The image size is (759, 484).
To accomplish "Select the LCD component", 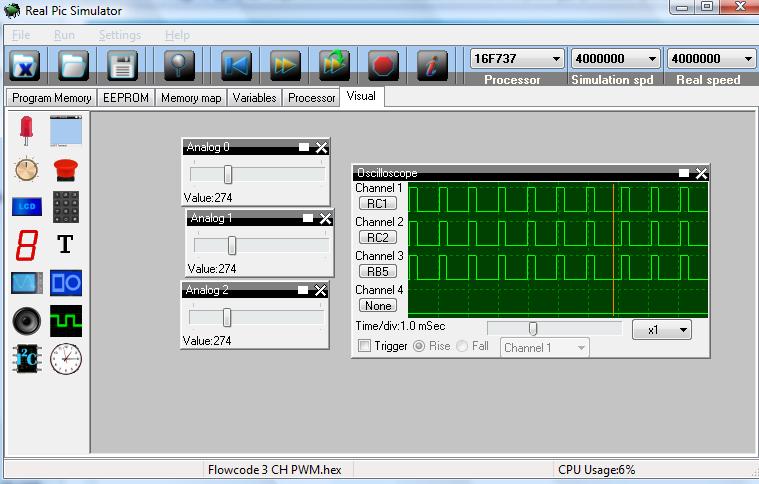I will (27, 207).
